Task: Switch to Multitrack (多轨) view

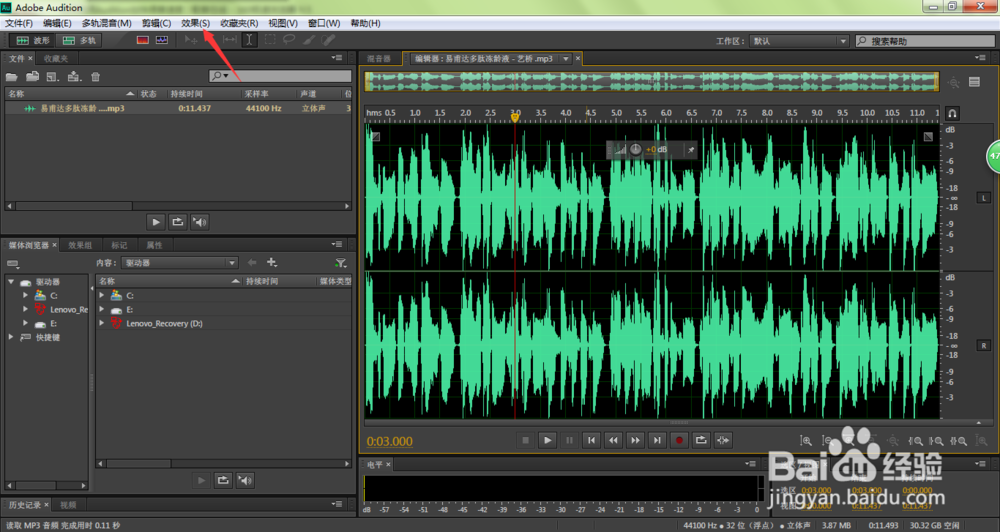Action: tap(79, 40)
